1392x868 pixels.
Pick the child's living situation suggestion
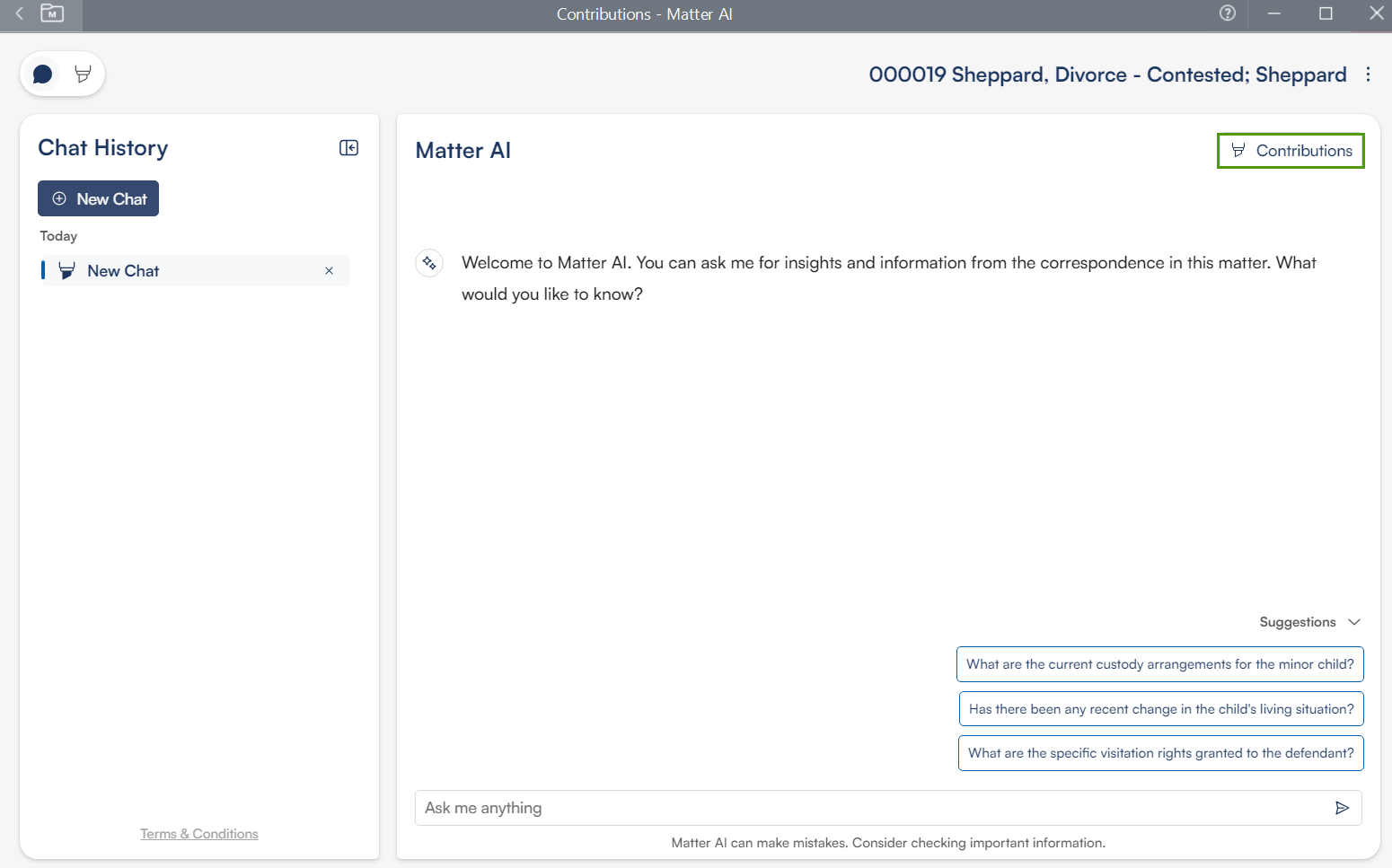[1160, 709]
